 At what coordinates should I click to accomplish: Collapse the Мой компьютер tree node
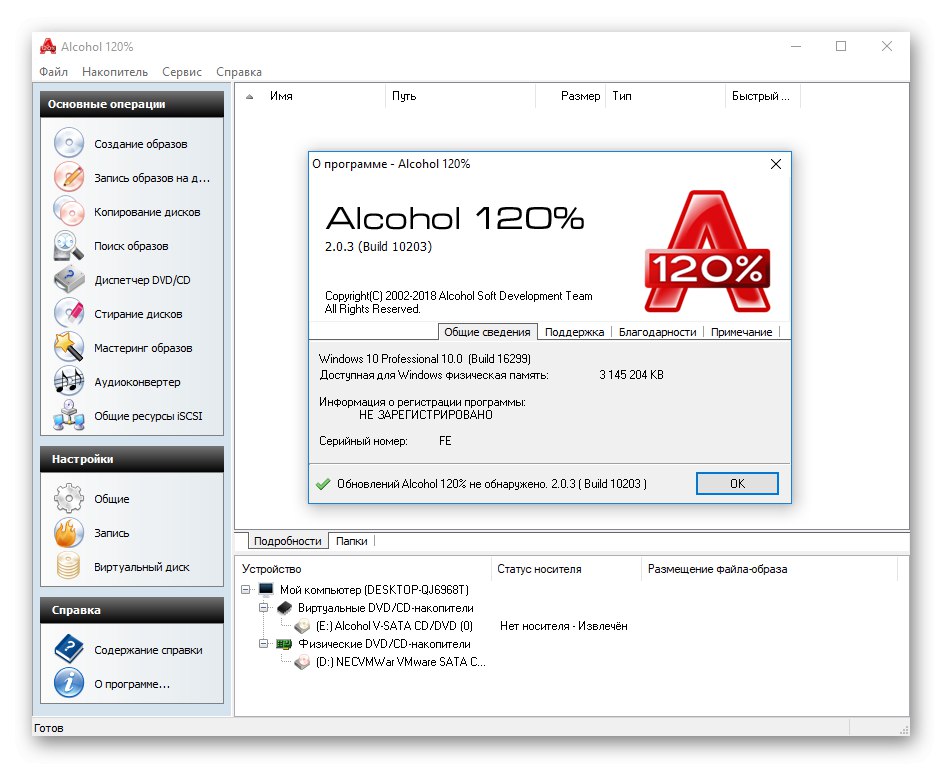(x=246, y=590)
